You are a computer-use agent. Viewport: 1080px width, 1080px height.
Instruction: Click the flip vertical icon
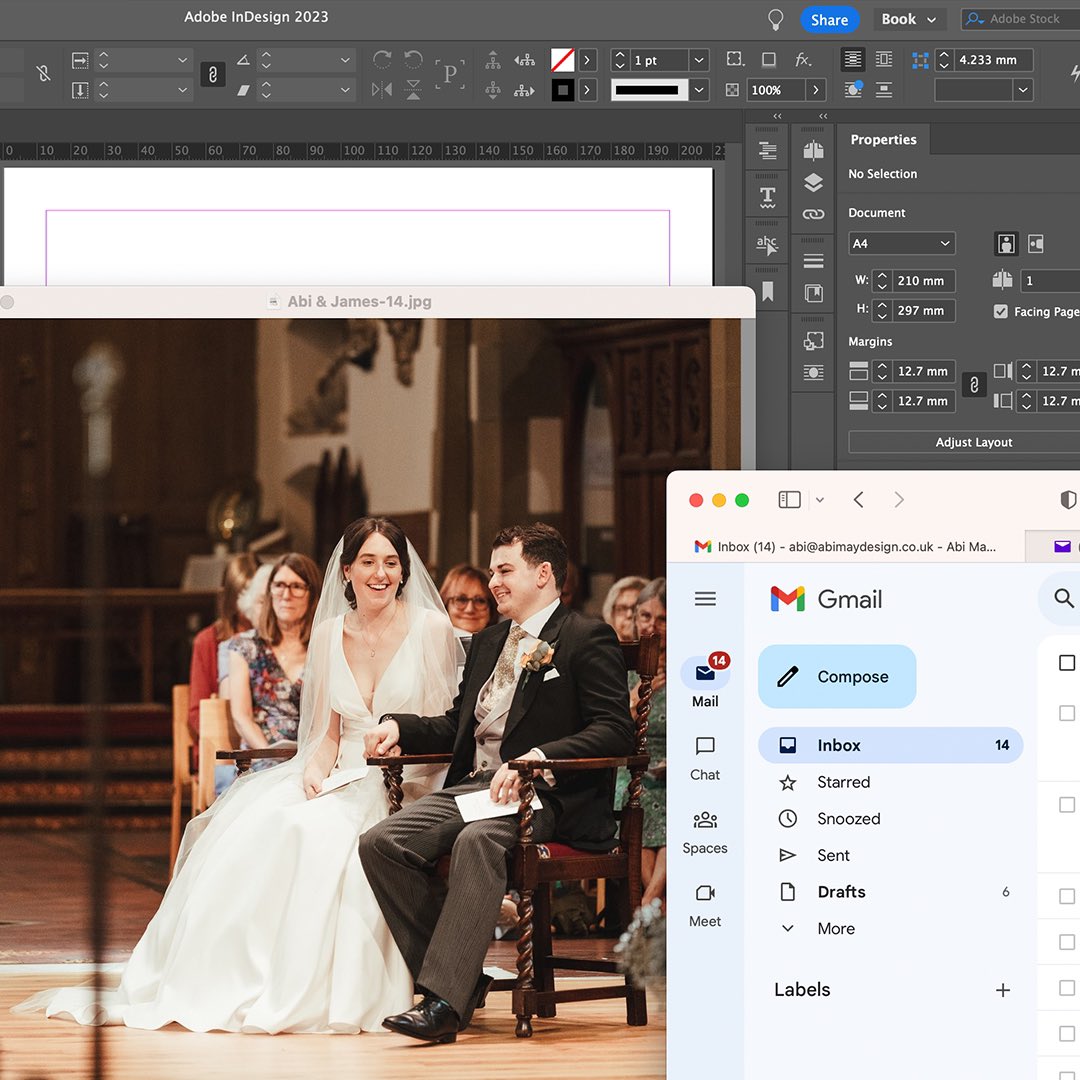coord(413,90)
